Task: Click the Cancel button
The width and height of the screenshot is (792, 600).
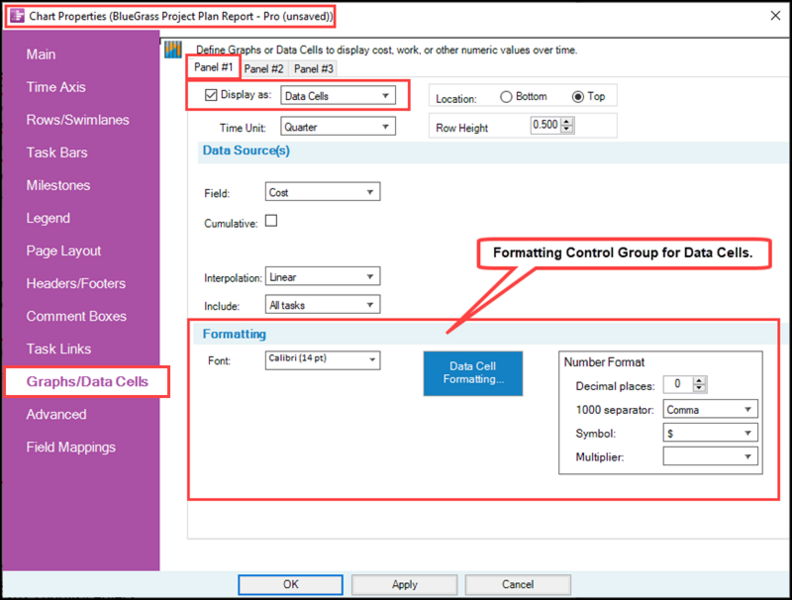Action: (518, 584)
